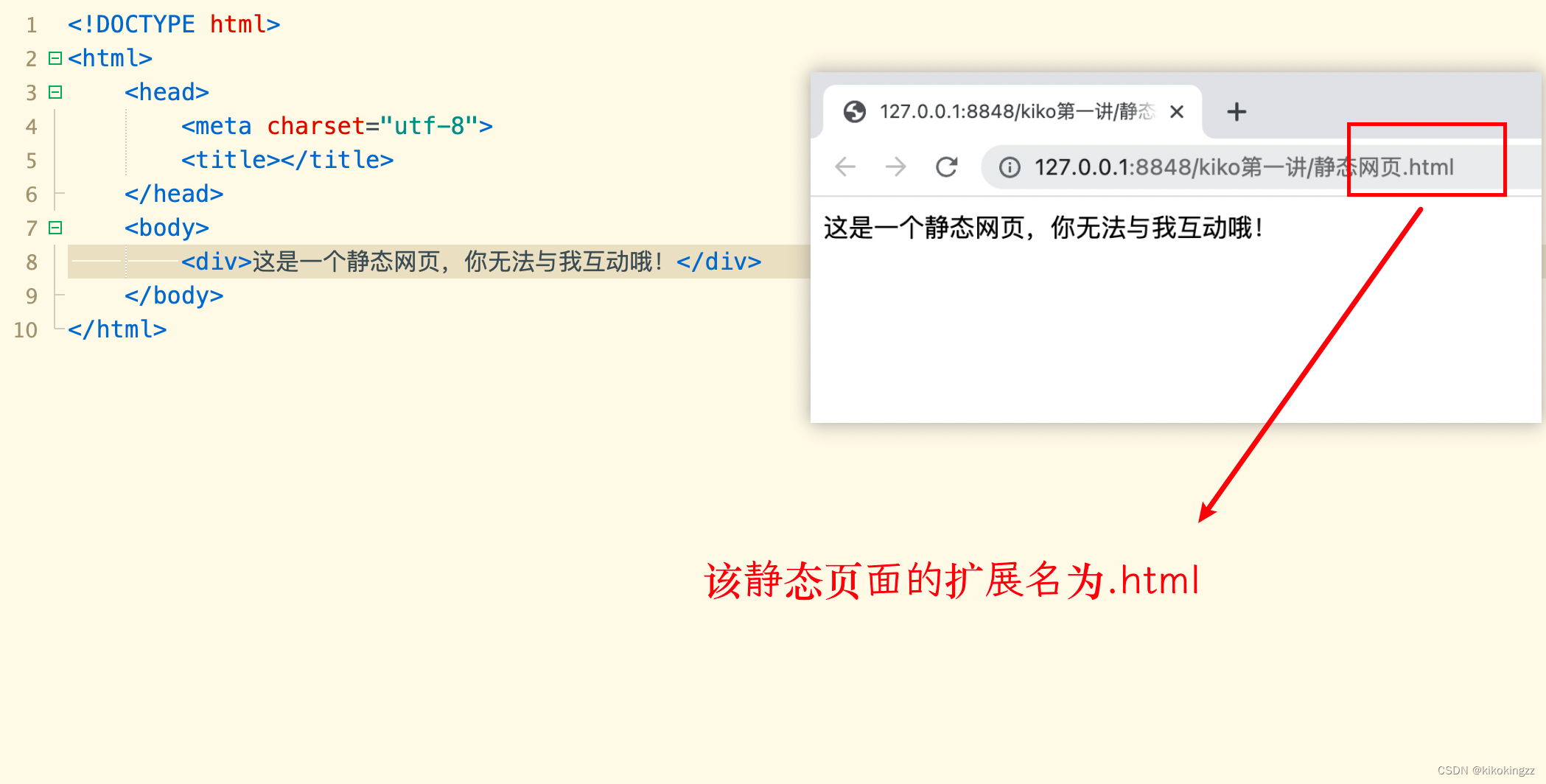The height and width of the screenshot is (784, 1546).
Task: Collapse the body tag fold on line 7
Action: (x=55, y=228)
